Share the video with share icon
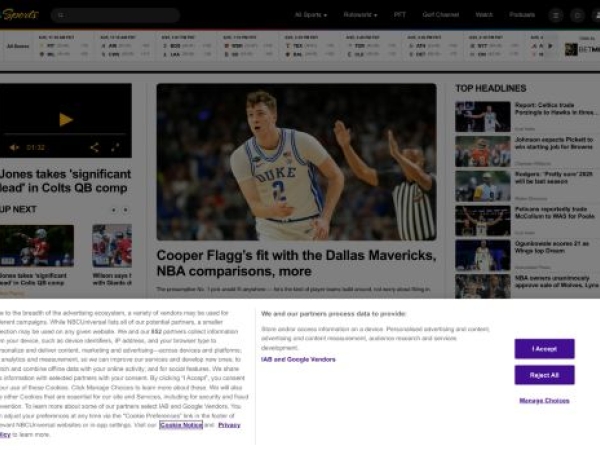This screenshot has width=600, height=450. pyautogui.click(x=95, y=147)
